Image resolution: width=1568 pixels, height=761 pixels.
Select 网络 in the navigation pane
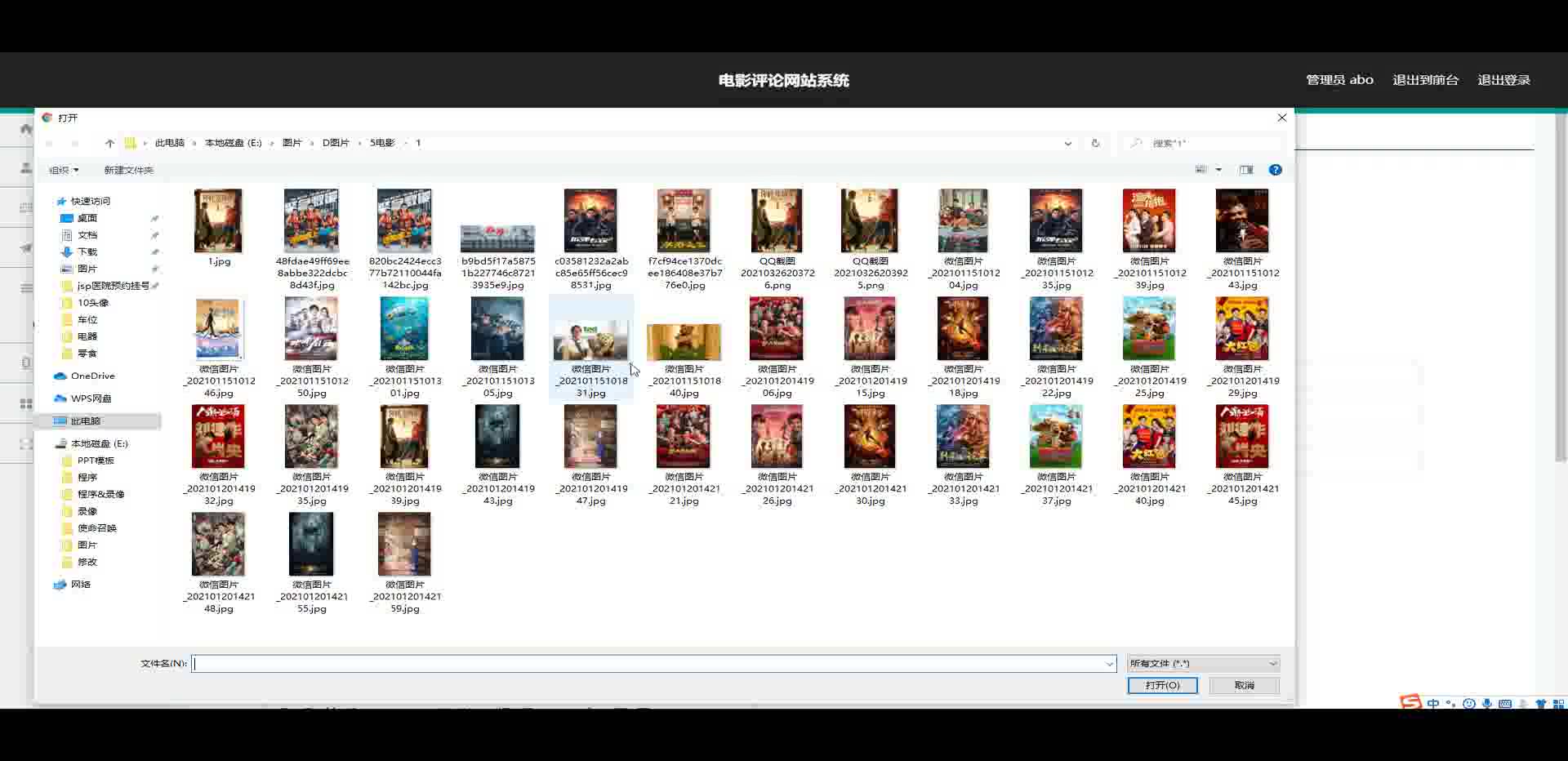(x=80, y=585)
